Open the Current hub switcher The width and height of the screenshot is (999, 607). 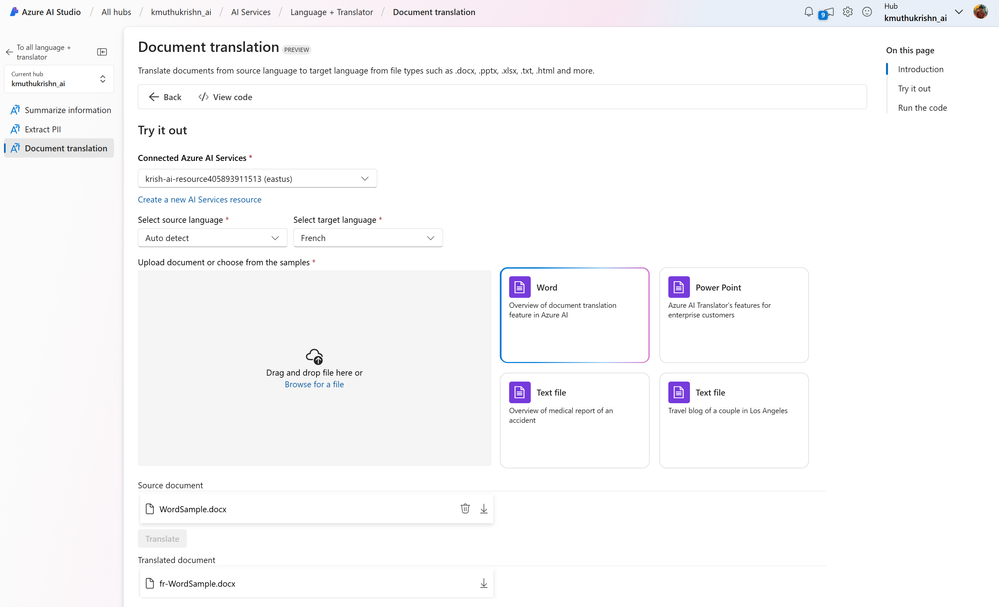(59, 79)
